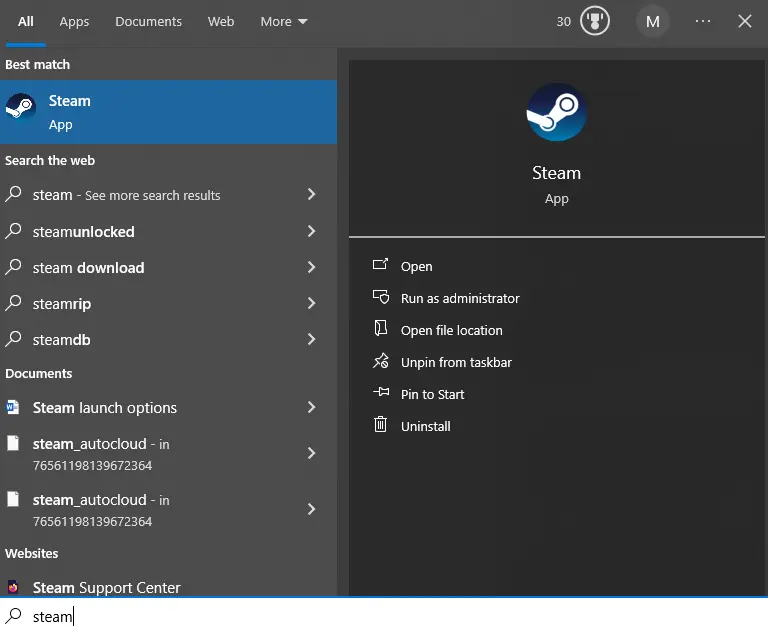Expand the More dropdown
This screenshot has width=768, height=633.
tap(284, 22)
